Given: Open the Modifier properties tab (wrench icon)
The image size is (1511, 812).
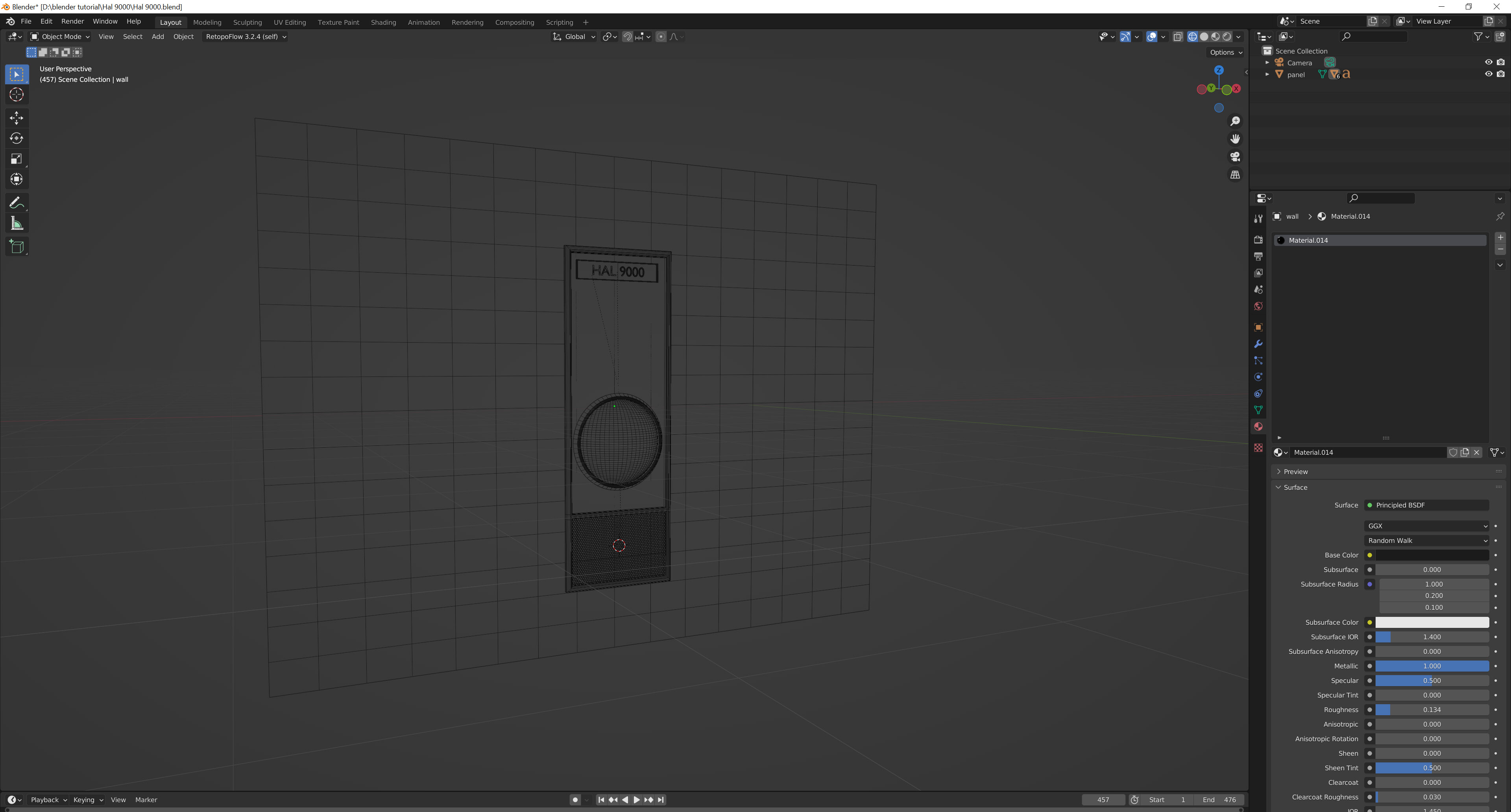Looking at the screenshot, I should point(1258,344).
